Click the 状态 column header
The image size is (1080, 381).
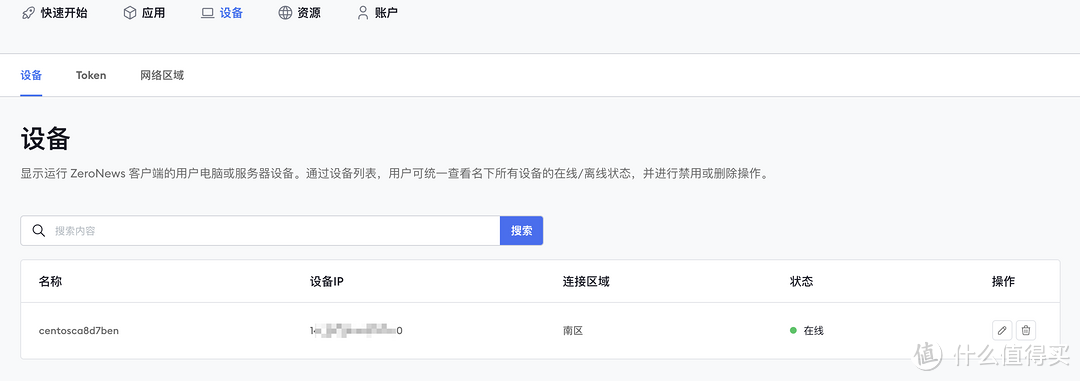click(x=802, y=281)
